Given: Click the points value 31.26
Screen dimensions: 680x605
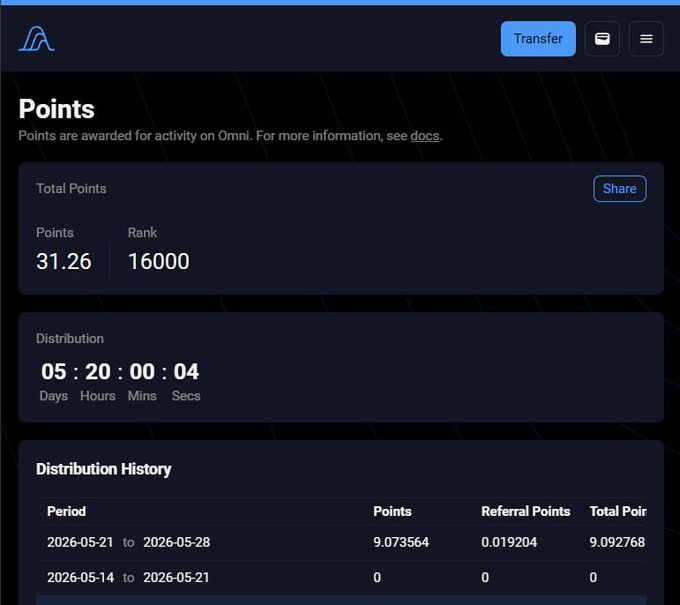Looking at the screenshot, I should (x=64, y=261).
